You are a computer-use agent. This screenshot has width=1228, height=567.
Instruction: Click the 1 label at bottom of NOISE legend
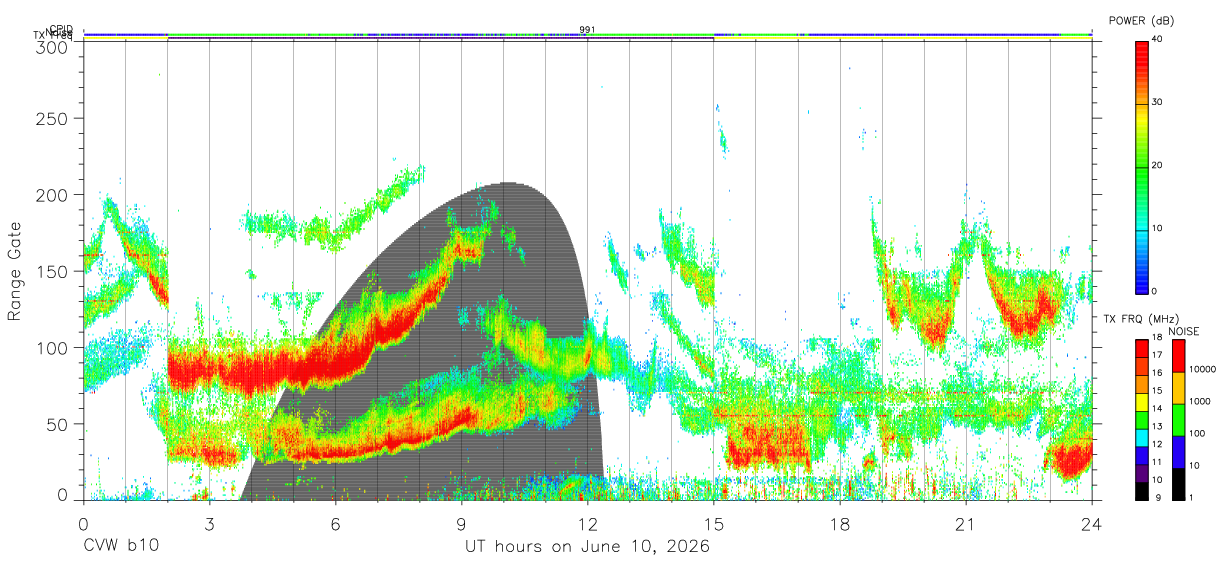coord(1189,497)
